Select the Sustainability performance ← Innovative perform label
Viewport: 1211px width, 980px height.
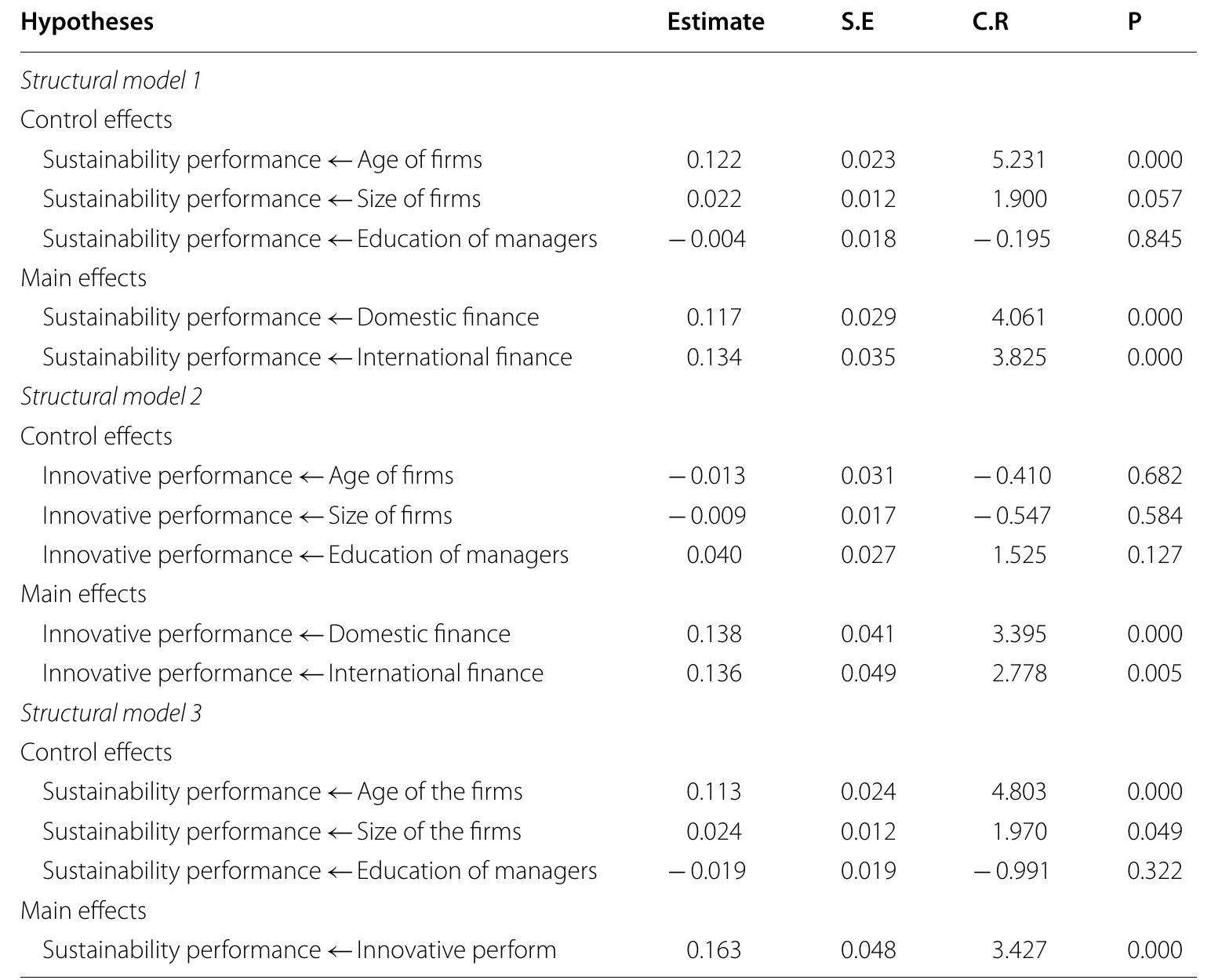point(299,950)
